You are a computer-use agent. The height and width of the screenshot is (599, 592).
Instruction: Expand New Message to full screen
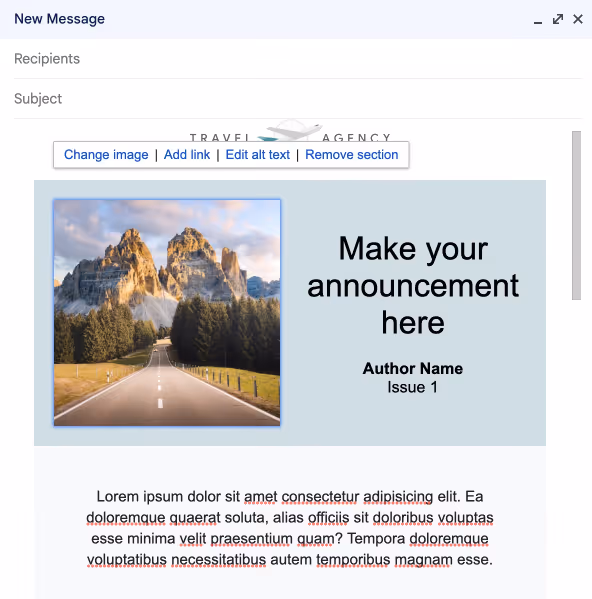(x=558, y=19)
